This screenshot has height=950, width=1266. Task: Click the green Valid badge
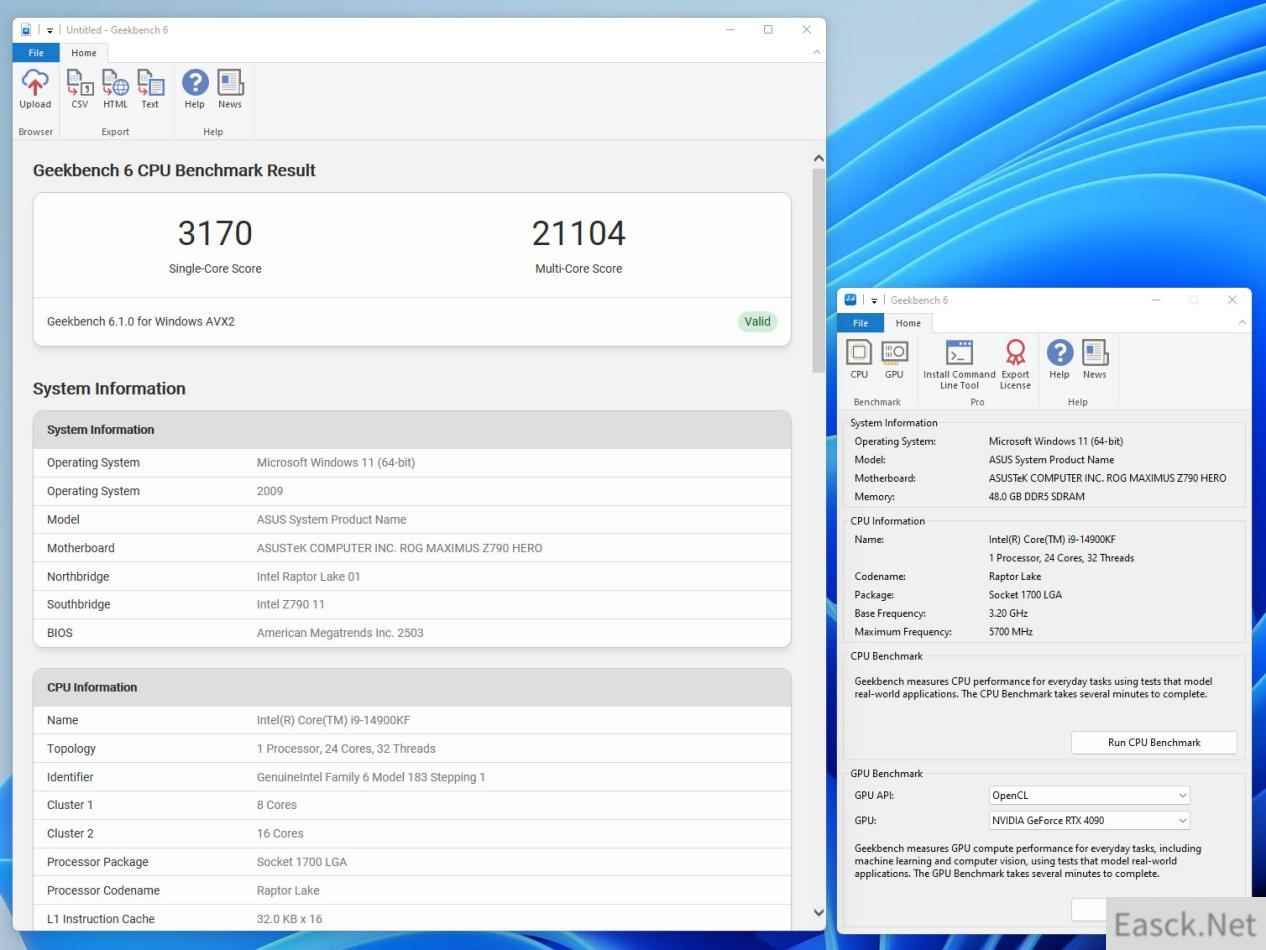click(757, 321)
